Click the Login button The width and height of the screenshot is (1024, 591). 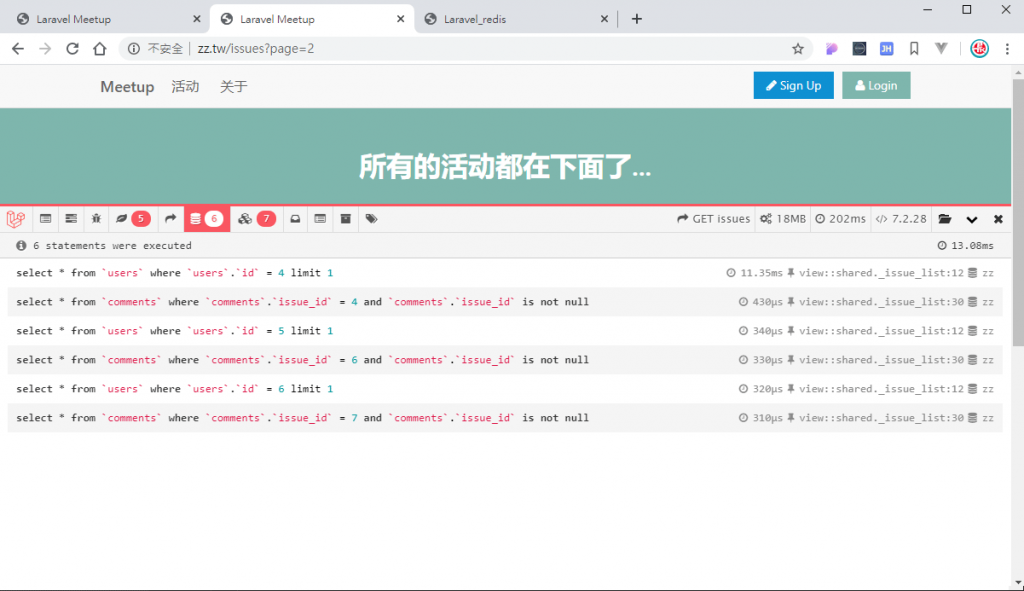coord(876,86)
